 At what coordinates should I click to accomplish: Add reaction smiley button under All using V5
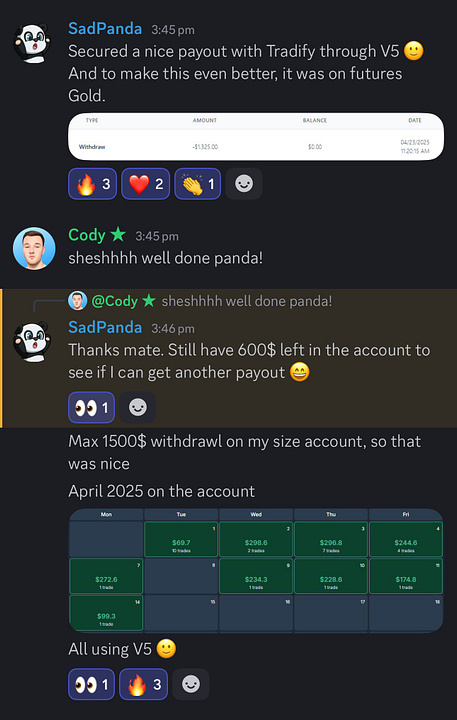(x=191, y=685)
